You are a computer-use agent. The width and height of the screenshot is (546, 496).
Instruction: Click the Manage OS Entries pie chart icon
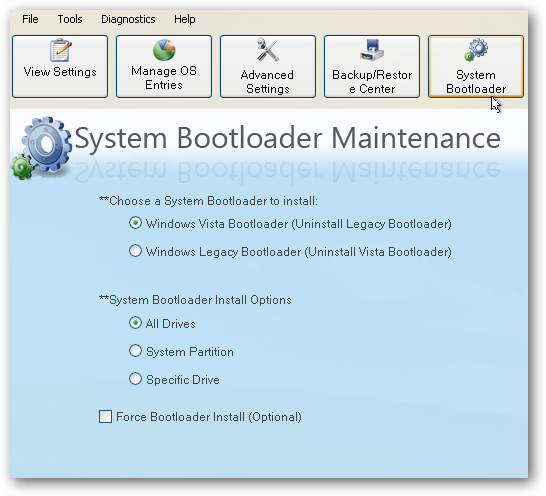[x=164, y=50]
